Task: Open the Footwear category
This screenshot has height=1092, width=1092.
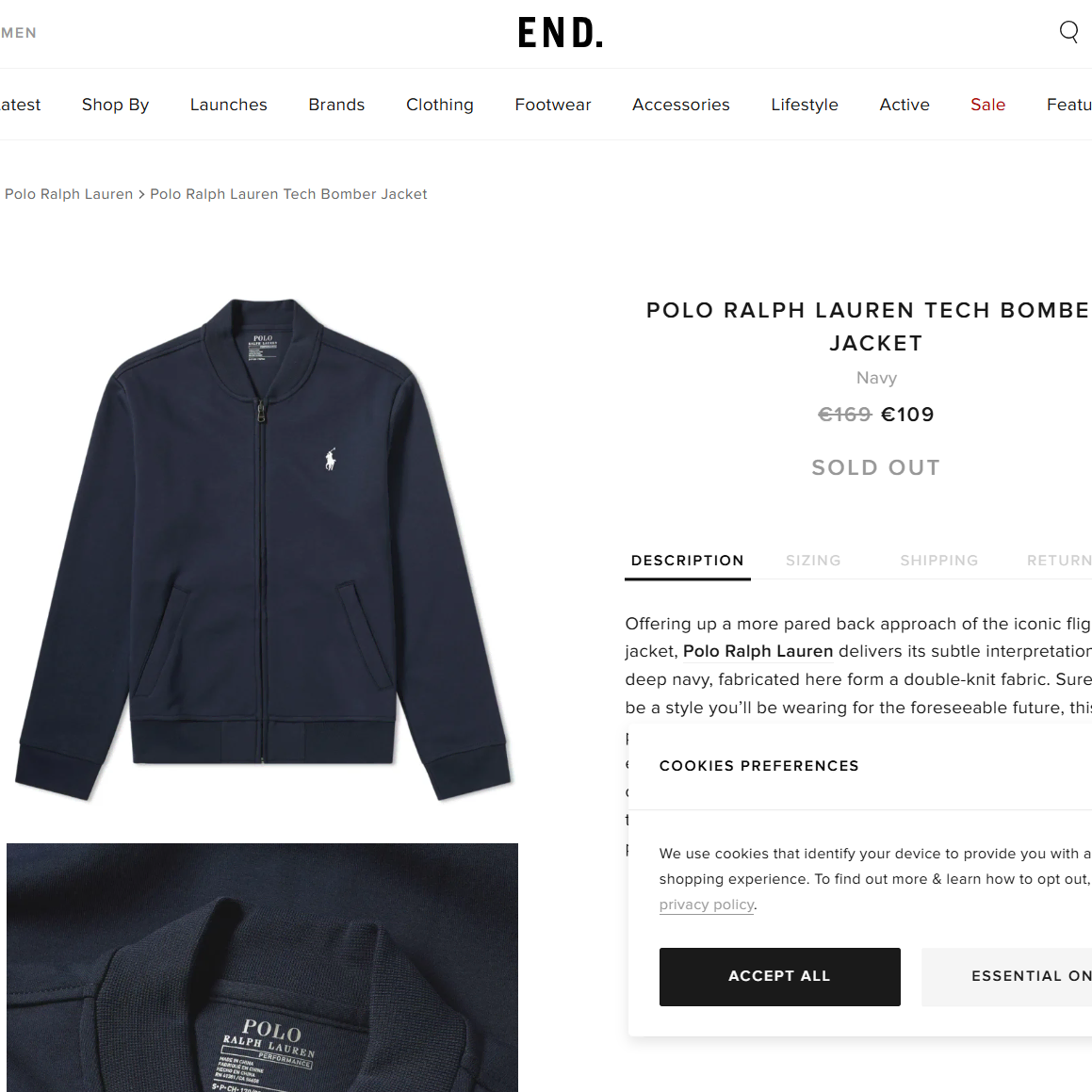Action: [552, 105]
